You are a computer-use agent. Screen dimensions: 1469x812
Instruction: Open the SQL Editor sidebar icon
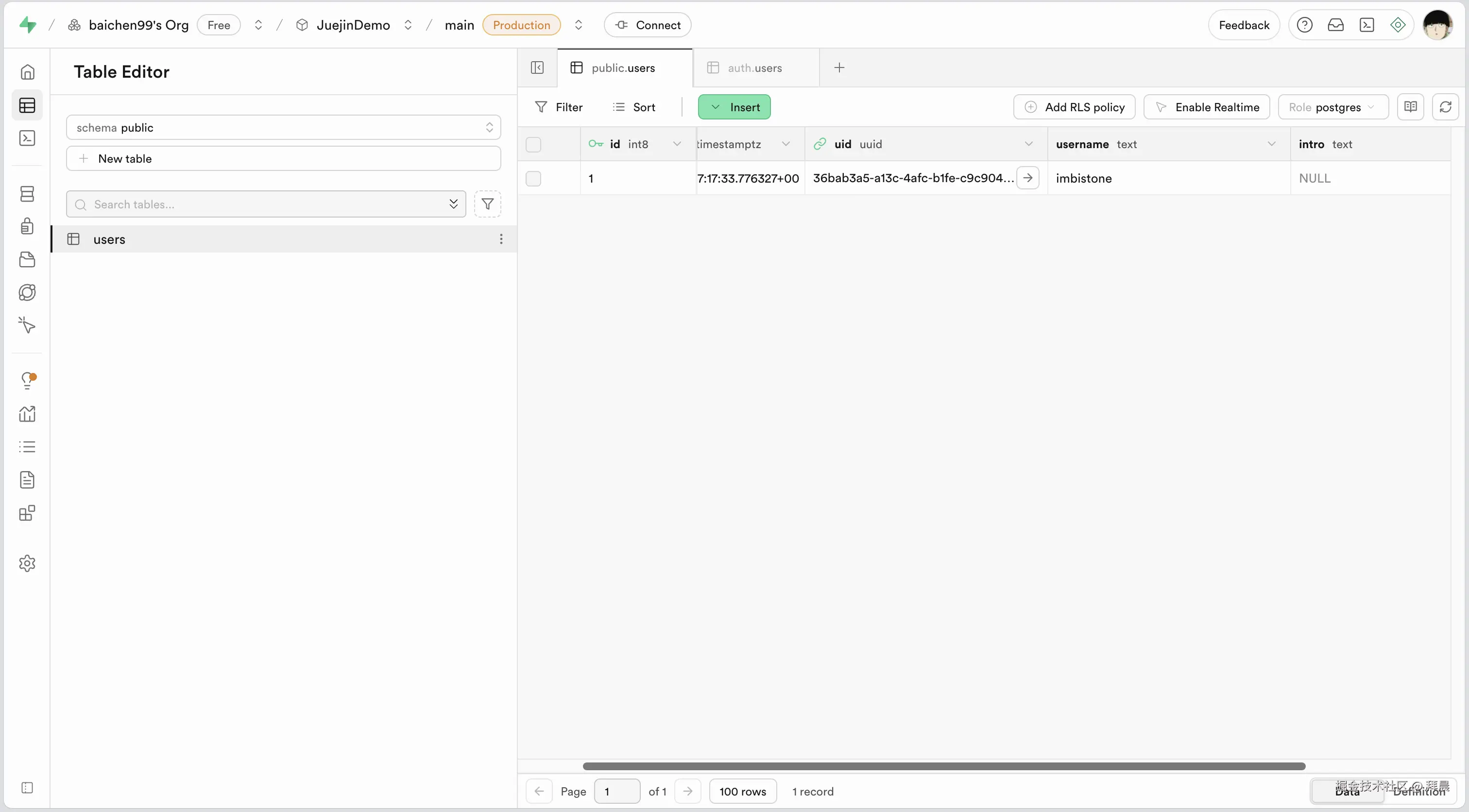point(27,138)
